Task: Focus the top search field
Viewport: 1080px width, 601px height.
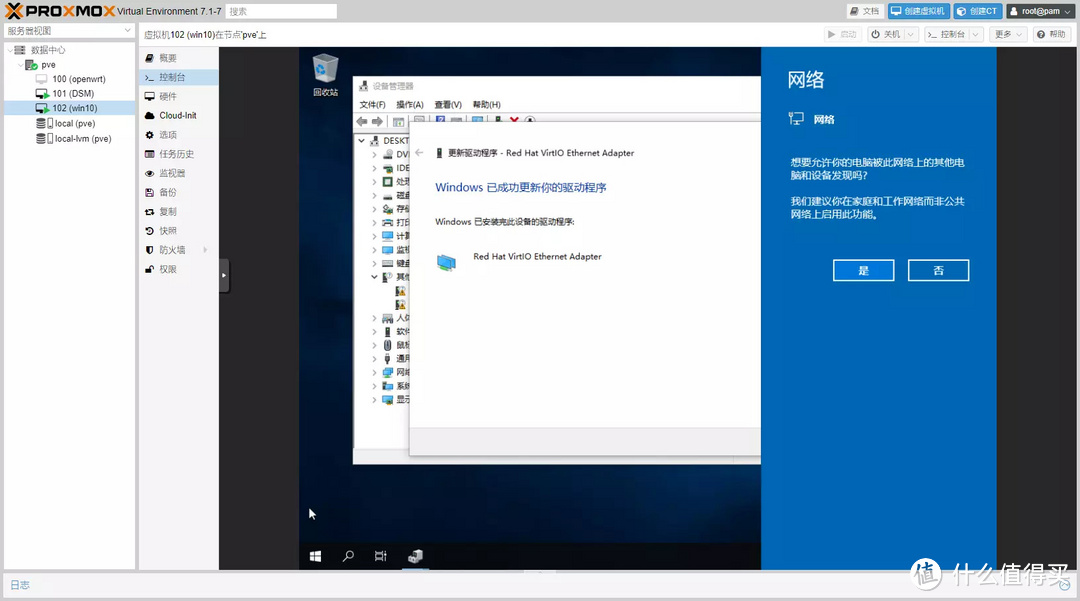Action: tap(281, 12)
